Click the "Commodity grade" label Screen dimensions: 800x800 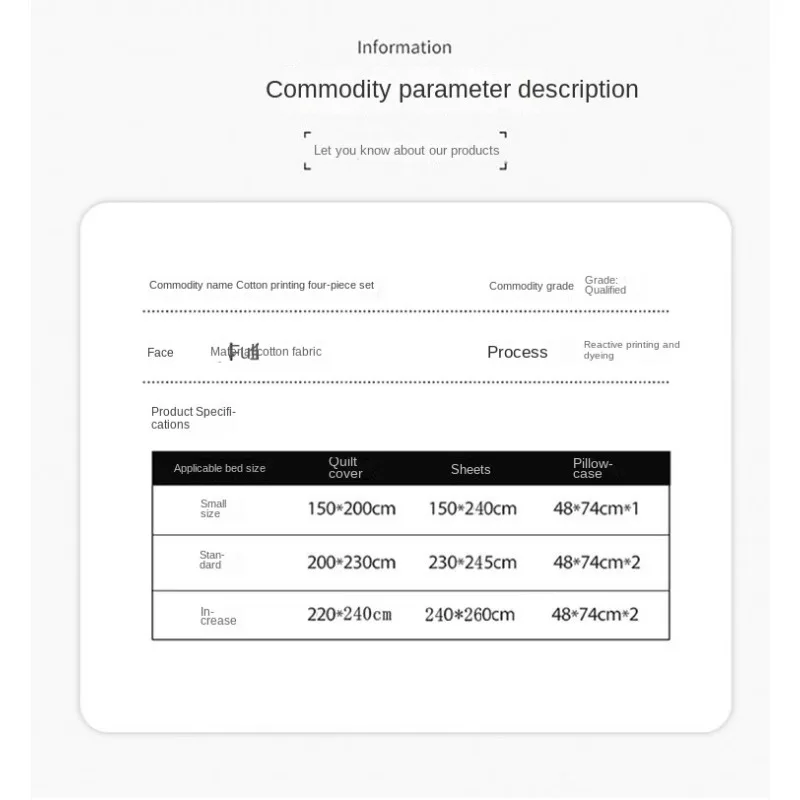[531, 286]
